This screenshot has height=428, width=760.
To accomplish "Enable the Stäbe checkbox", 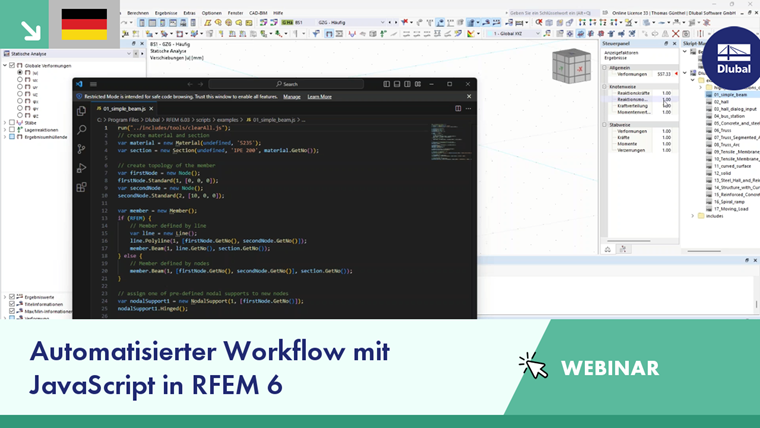I will 12,123.
